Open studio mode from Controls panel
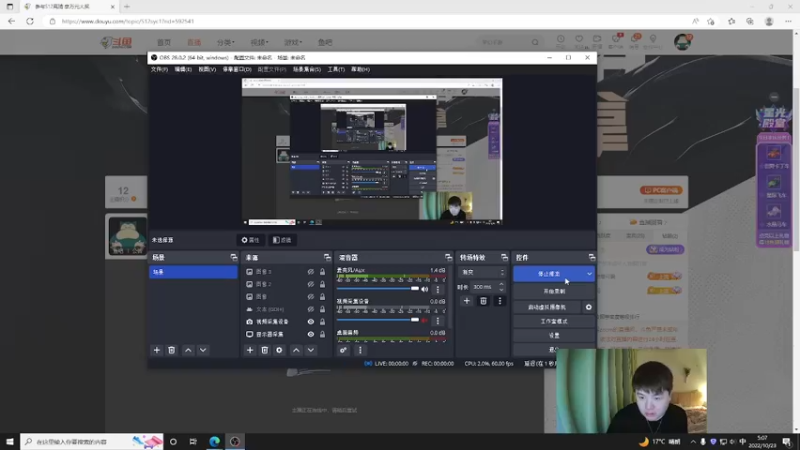Screen dimensions: 800x450 [x=554, y=321]
